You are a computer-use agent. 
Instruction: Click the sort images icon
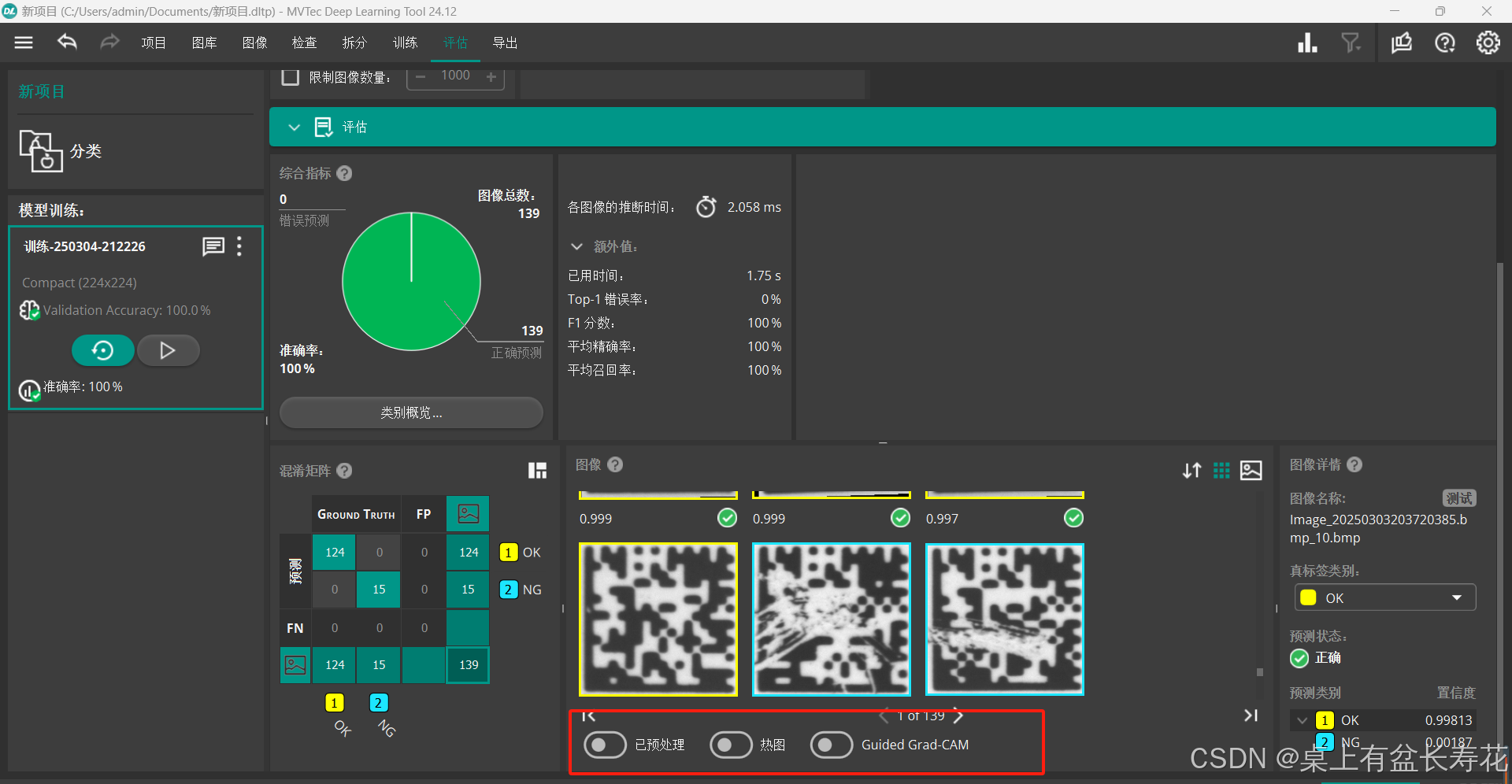pyautogui.click(x=1192, y=470)
